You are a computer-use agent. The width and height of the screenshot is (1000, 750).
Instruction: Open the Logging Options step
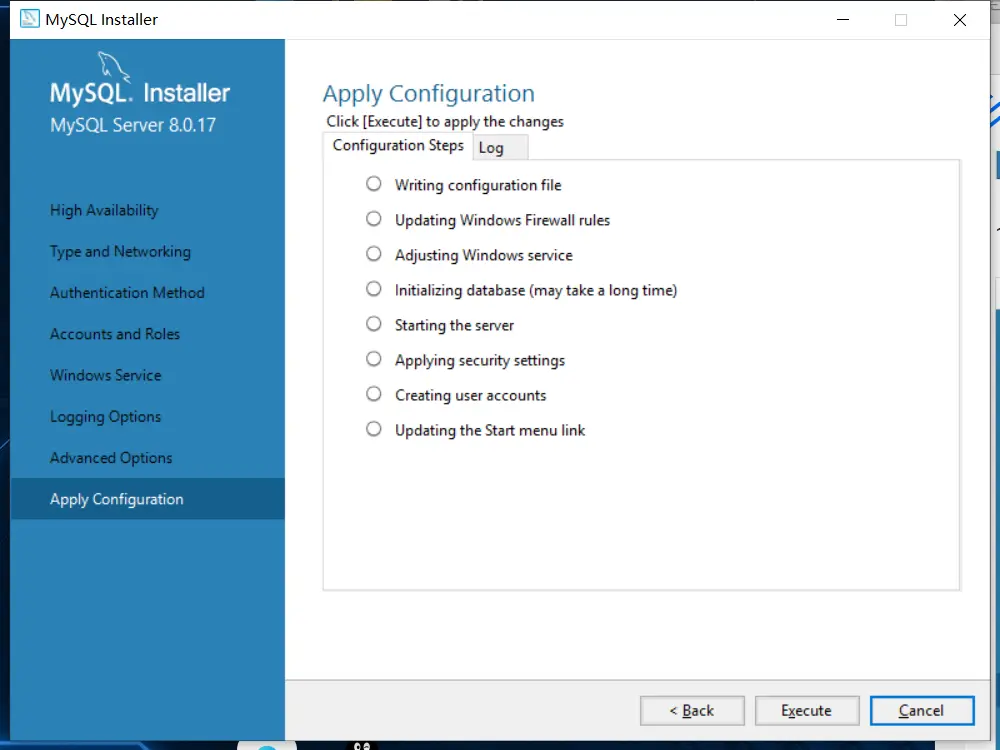pyautogui.click(x=105, y=417)
